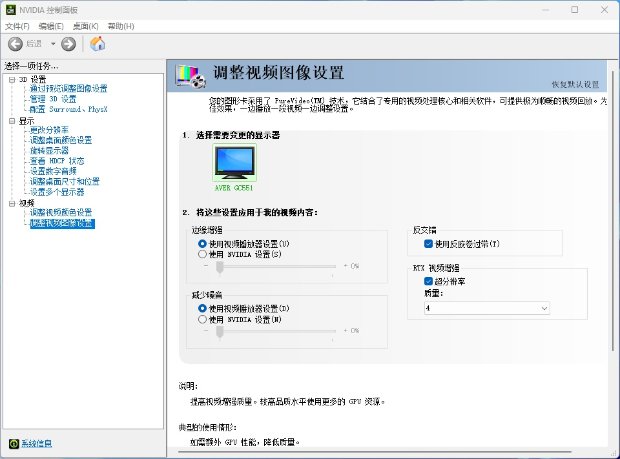Close the NVIDIA control panel window
The height and width of the screenshot is (459, 620).
(605, 9)
